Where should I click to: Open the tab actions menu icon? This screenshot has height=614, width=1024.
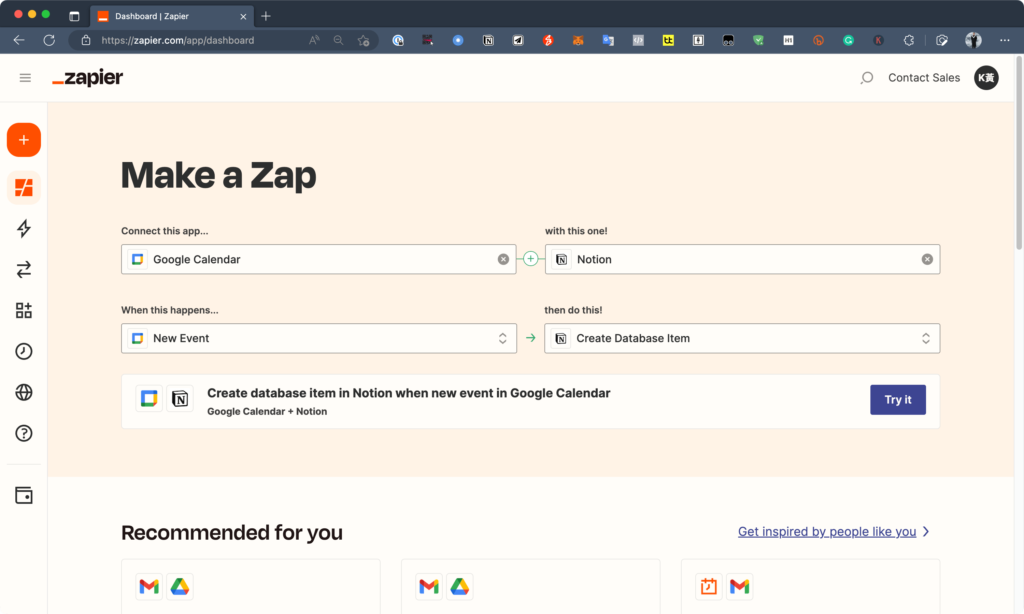point(74,16)
